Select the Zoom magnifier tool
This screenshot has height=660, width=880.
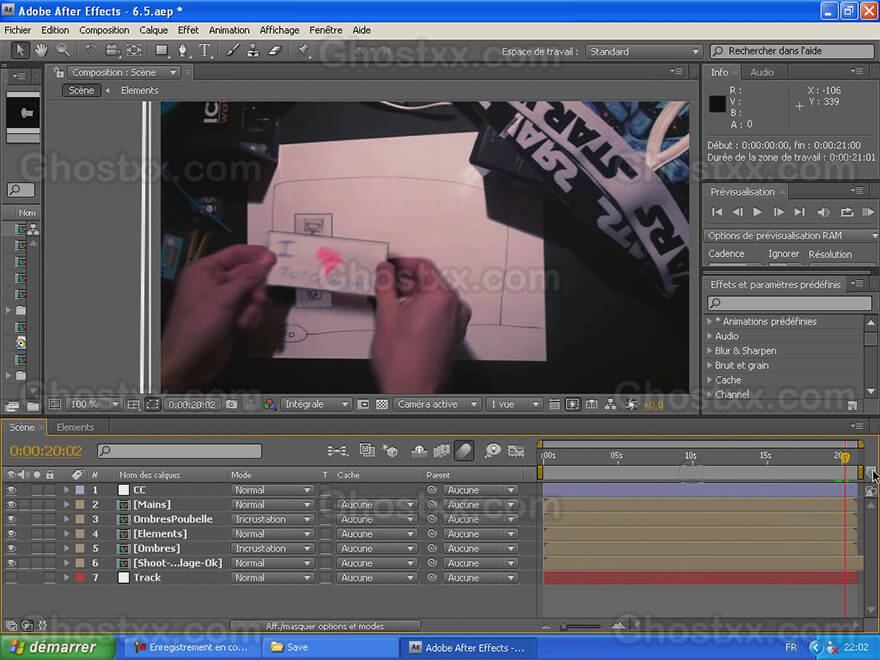[63, 51]
